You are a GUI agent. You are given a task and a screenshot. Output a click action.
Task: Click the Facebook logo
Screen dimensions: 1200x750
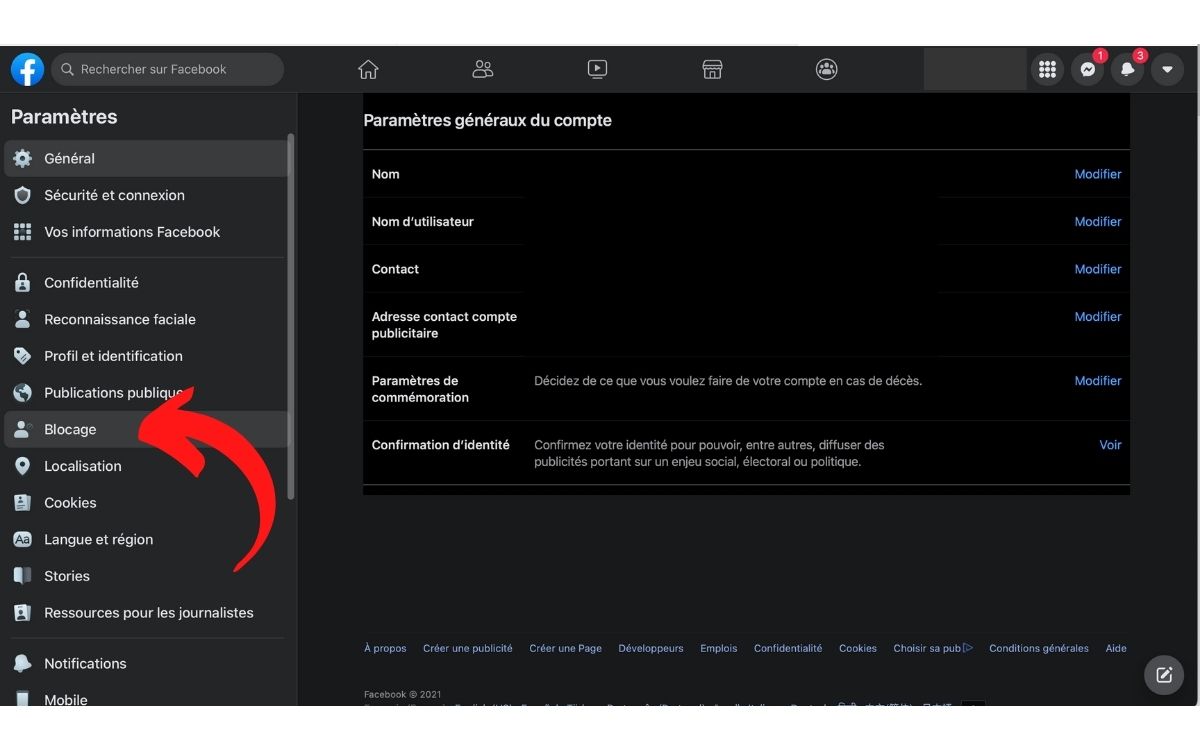27,70
